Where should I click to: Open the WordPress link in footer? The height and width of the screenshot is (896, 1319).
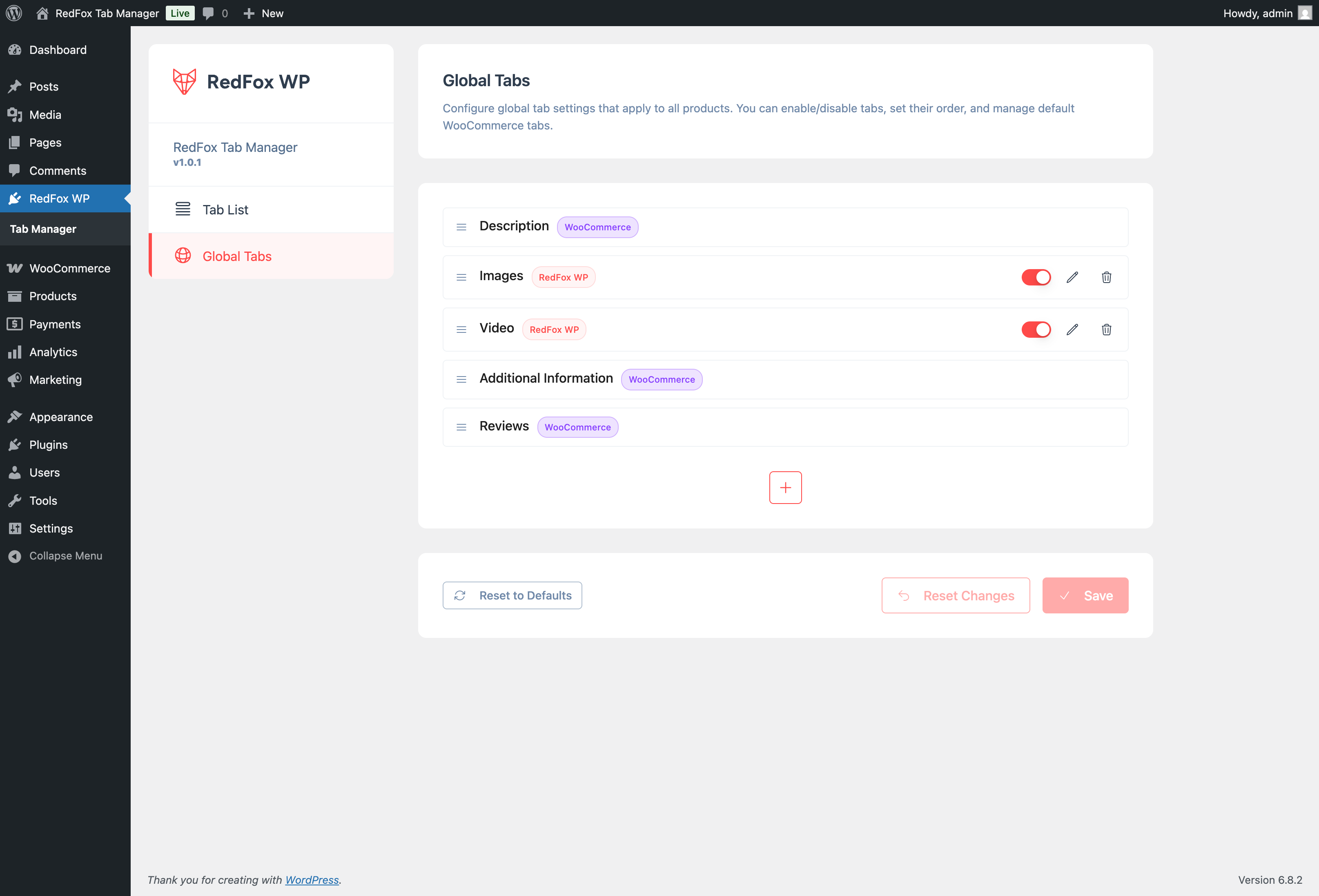312,880
